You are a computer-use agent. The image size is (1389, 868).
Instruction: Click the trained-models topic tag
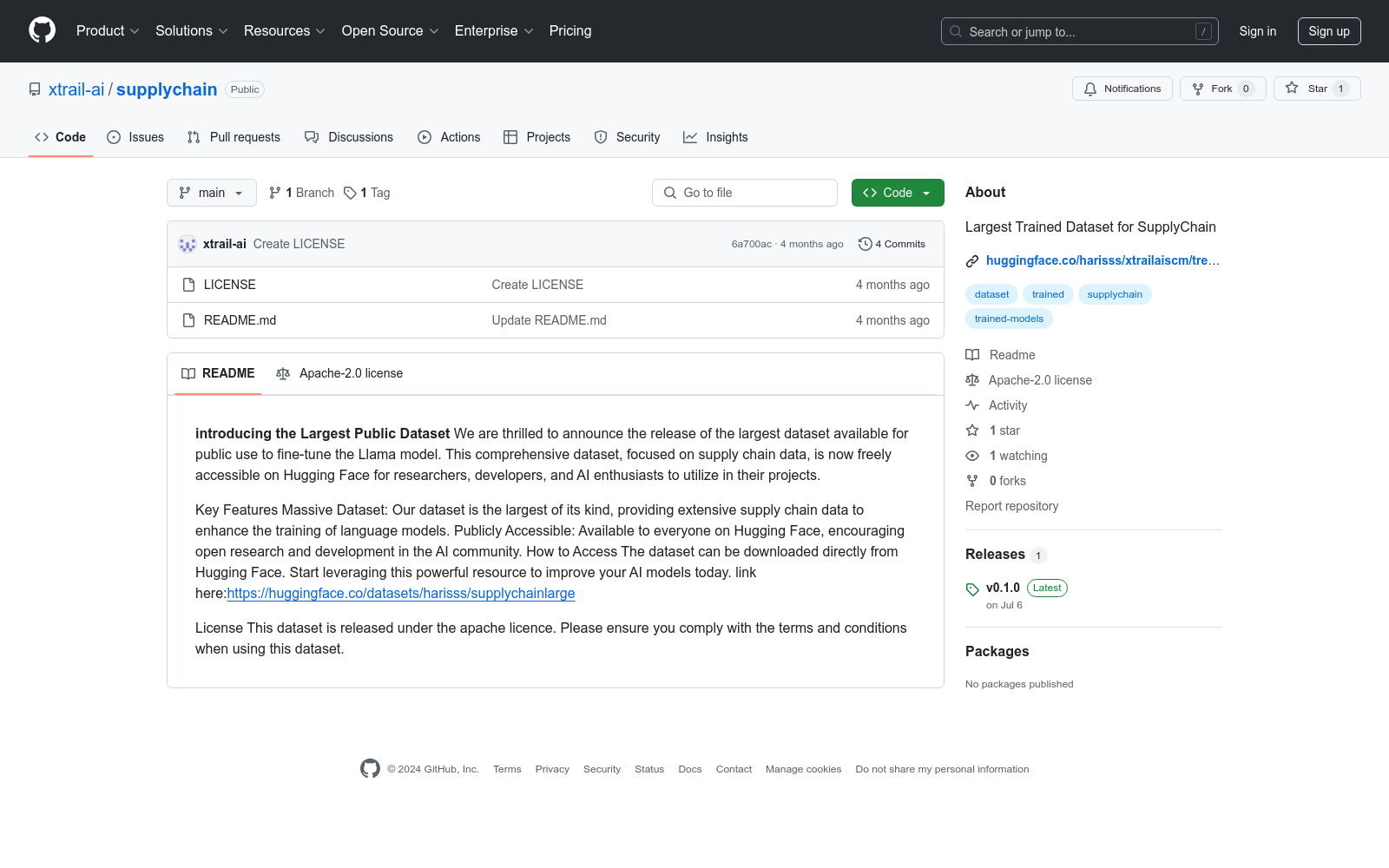click(1009, 319)
